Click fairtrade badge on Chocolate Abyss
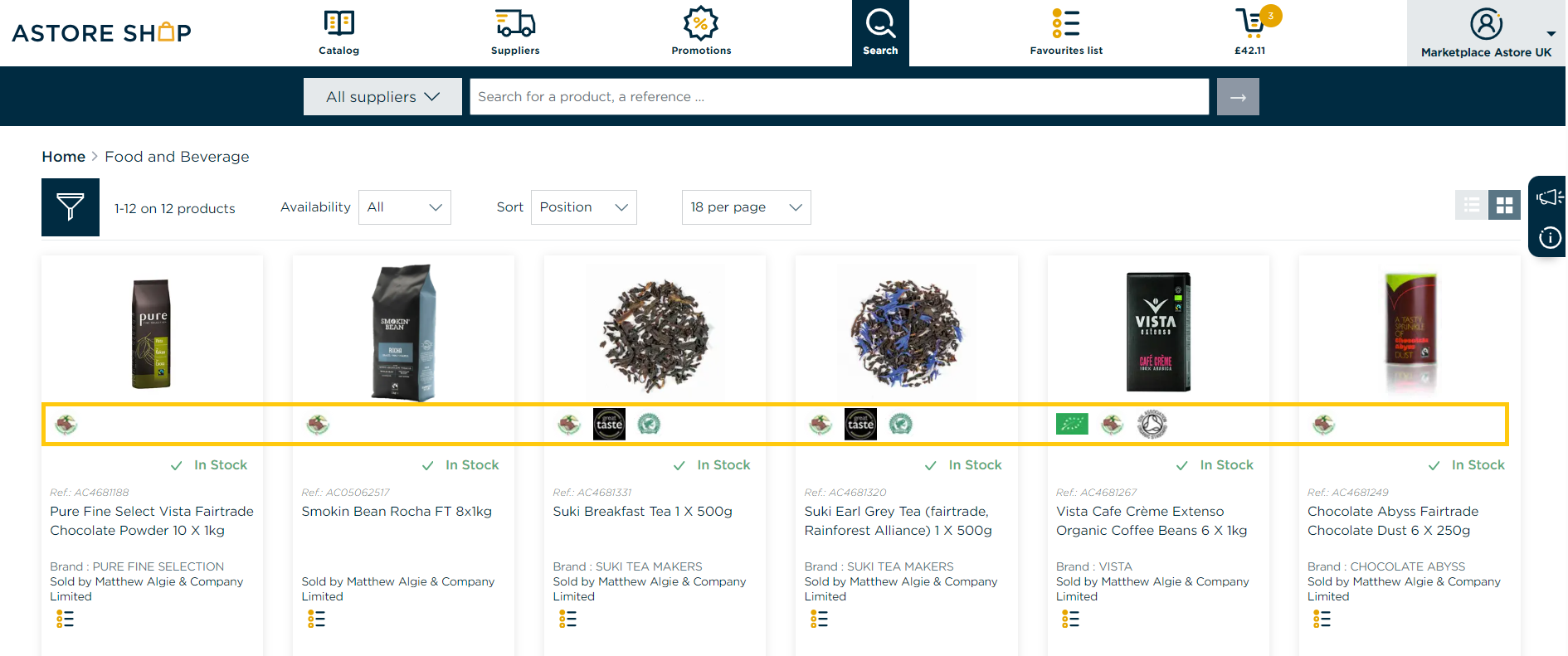This screenshot has width=1568, height=656. [1324, 425]
